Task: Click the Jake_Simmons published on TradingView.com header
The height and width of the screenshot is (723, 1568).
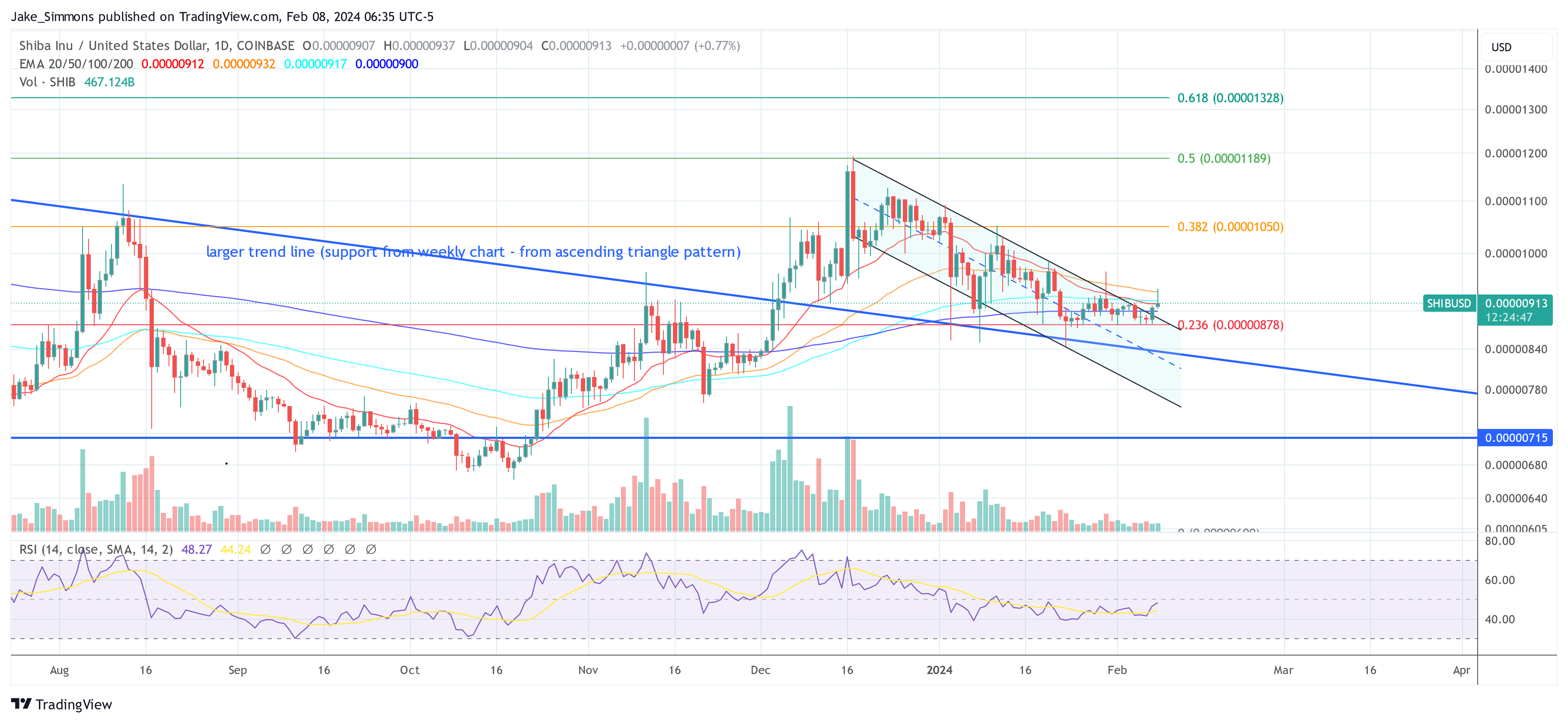Action: (222, 16)
